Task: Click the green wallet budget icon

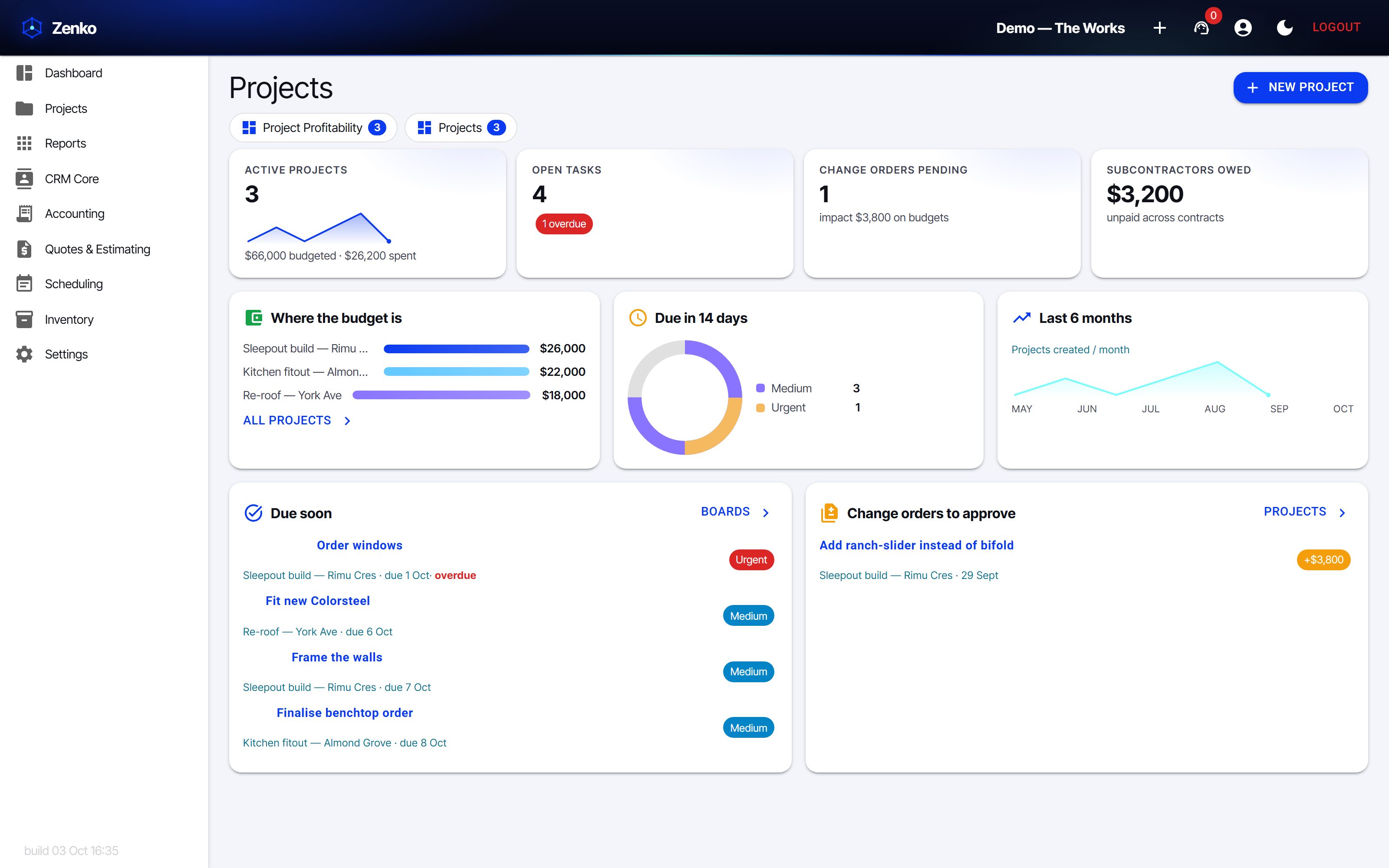Action: click(x=253, y=317)
